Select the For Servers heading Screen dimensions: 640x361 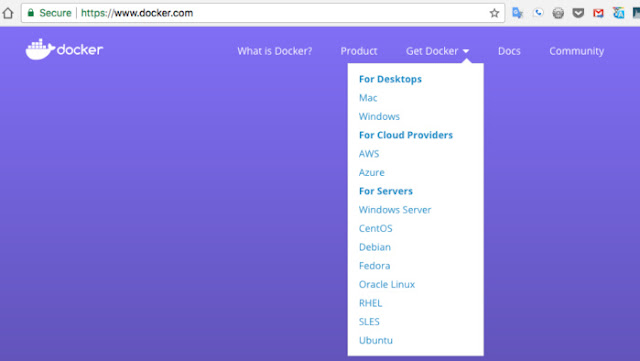coord(386,191)
